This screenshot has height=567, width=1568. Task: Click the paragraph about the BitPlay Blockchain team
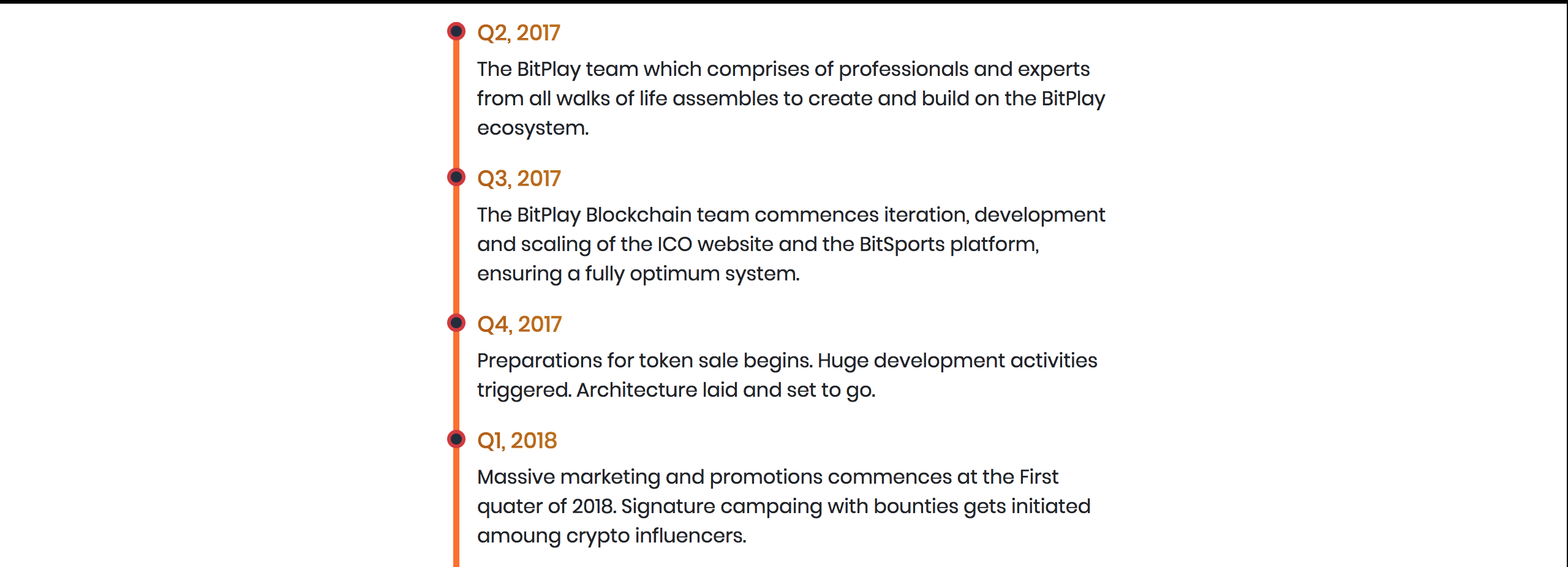(x=791, y=244)
